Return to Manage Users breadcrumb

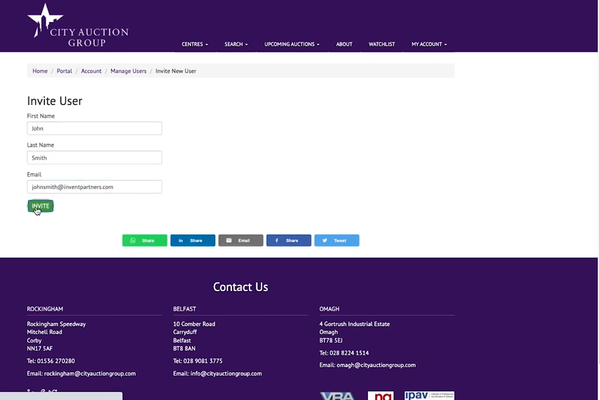pyautogui.click(x=128, y=71)
